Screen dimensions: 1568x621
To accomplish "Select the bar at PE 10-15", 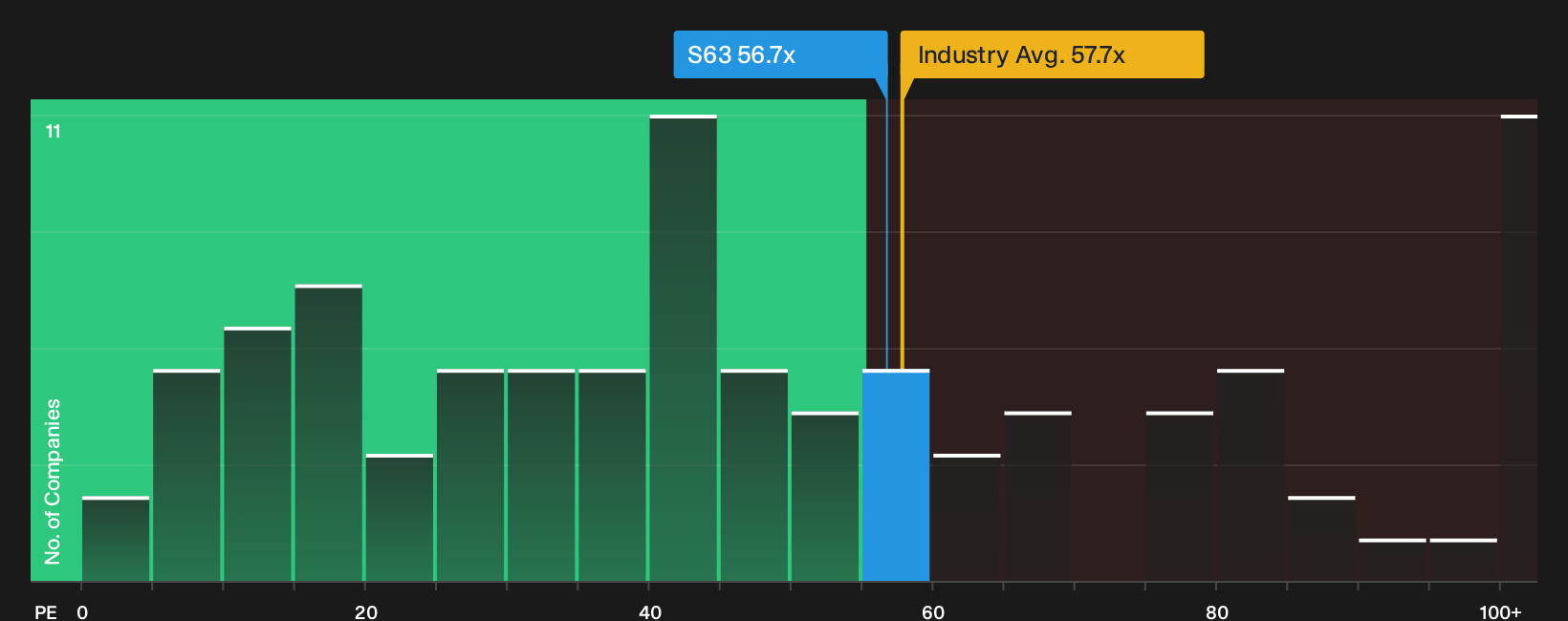I will (258, 454).
